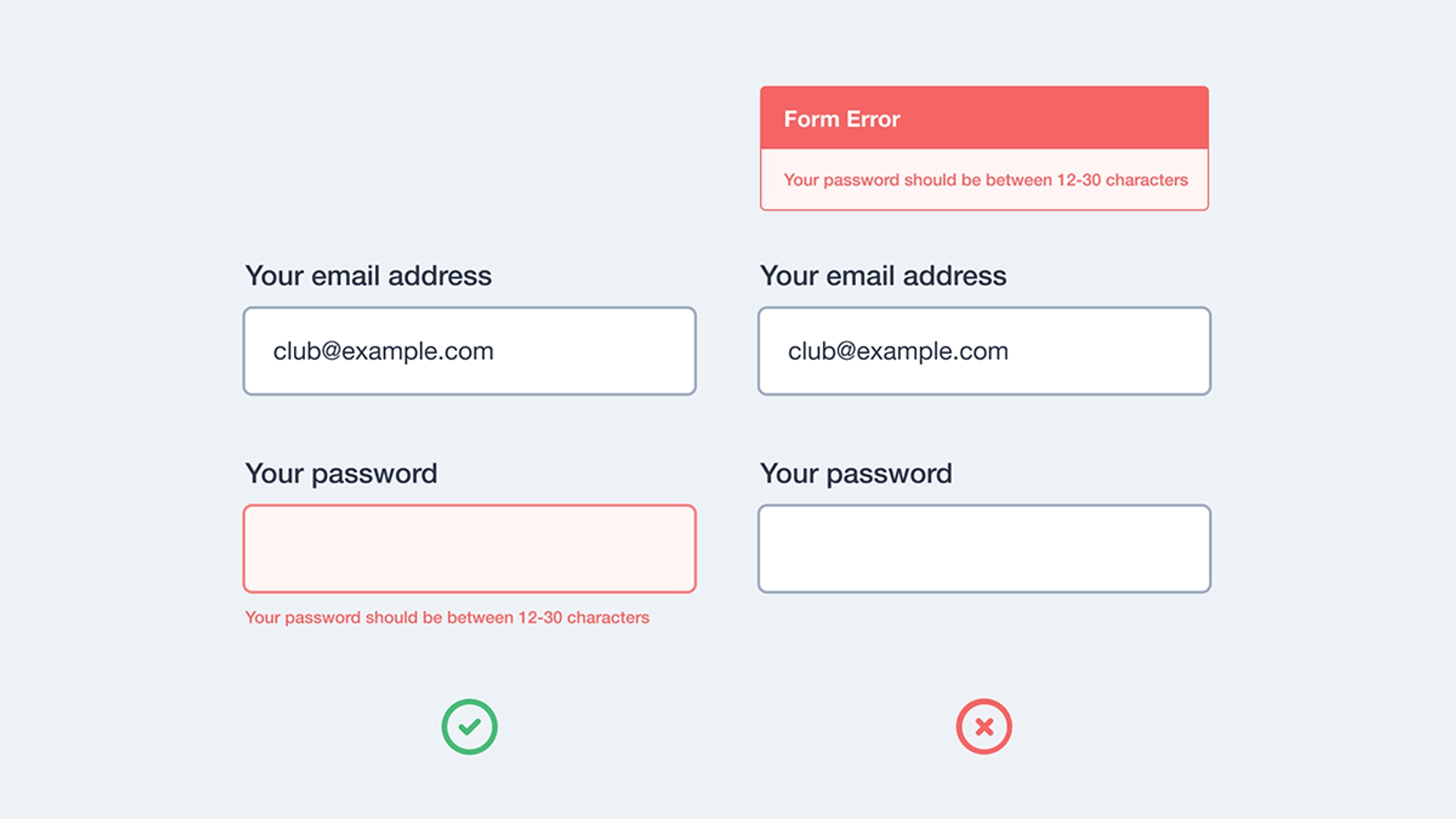The width and height of the screenshot is (1456, 819).
Task: Focus the white password field above the red X
Action: 984,549
